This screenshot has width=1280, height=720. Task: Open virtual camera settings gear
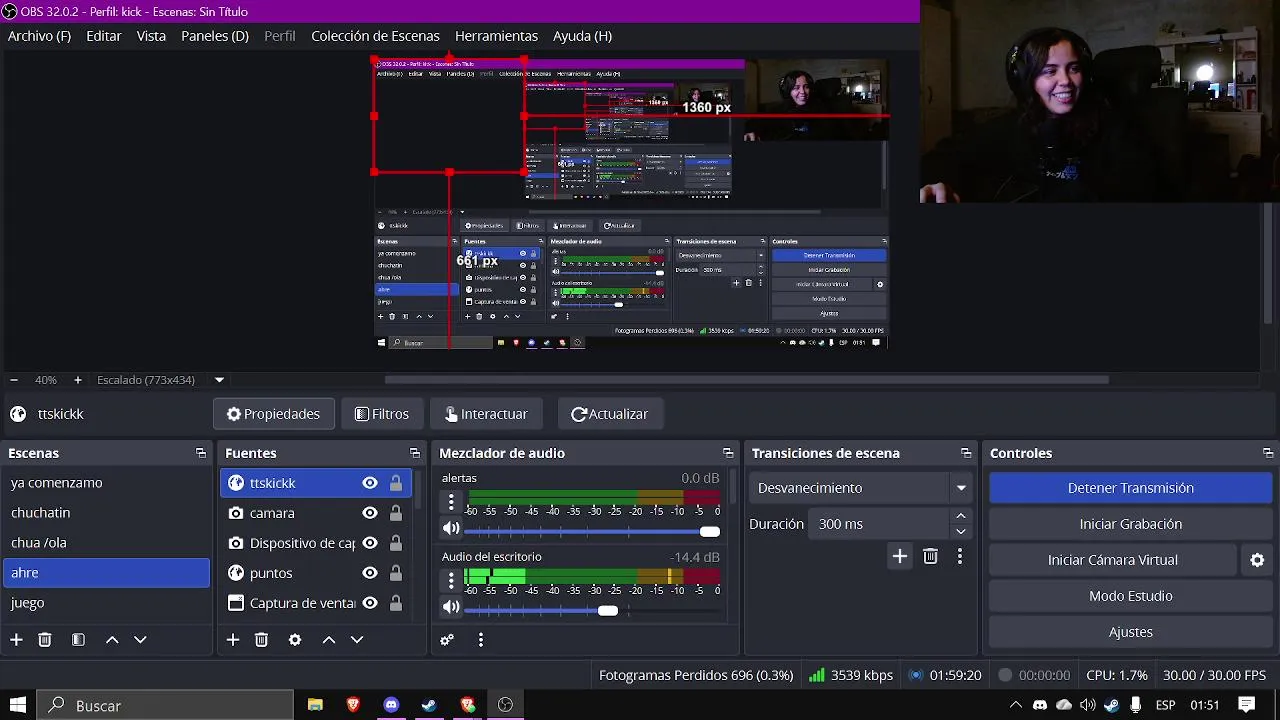[1258, 560]
